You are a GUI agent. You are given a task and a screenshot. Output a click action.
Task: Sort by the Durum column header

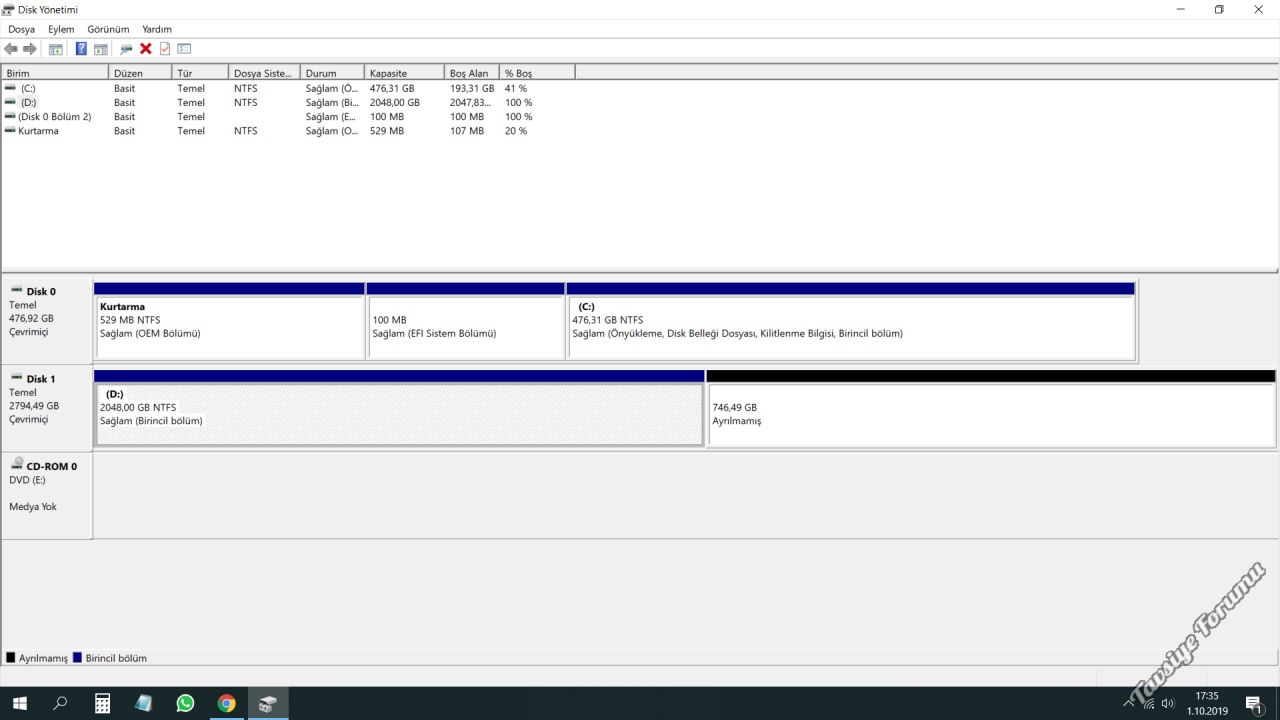coord(332,73)
